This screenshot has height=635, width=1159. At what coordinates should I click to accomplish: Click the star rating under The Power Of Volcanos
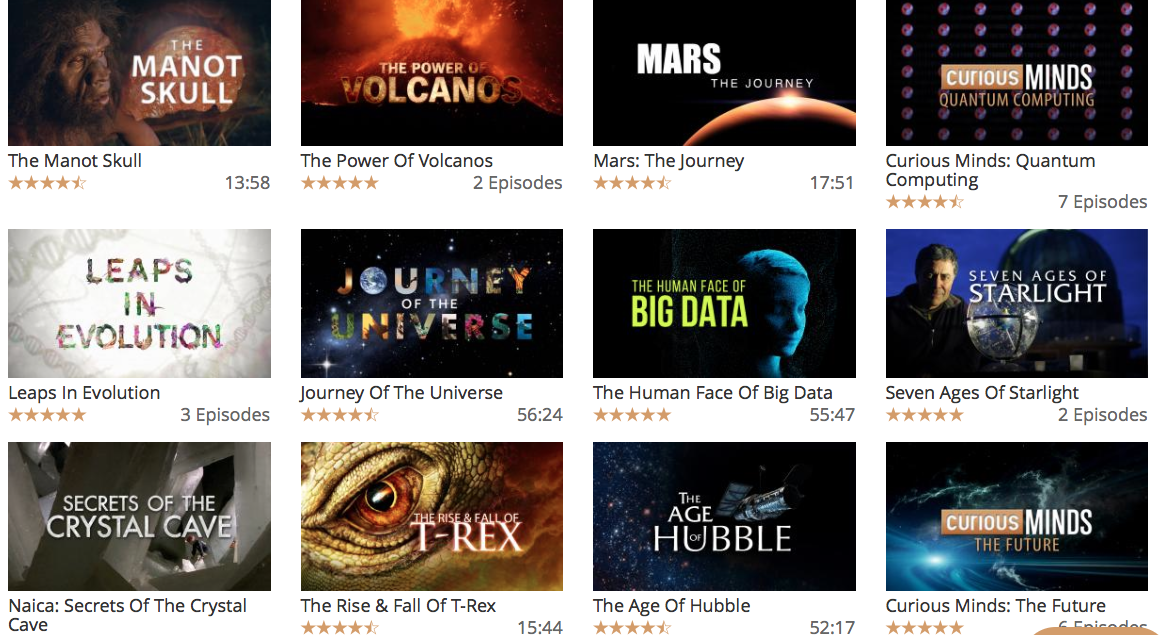[x=340, y=183]
